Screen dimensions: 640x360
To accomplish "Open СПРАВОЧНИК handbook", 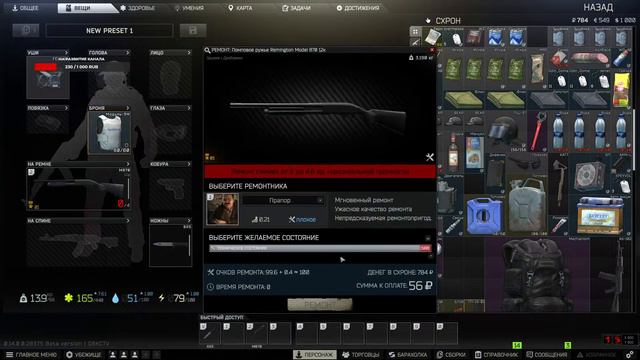I will point(496,355).
